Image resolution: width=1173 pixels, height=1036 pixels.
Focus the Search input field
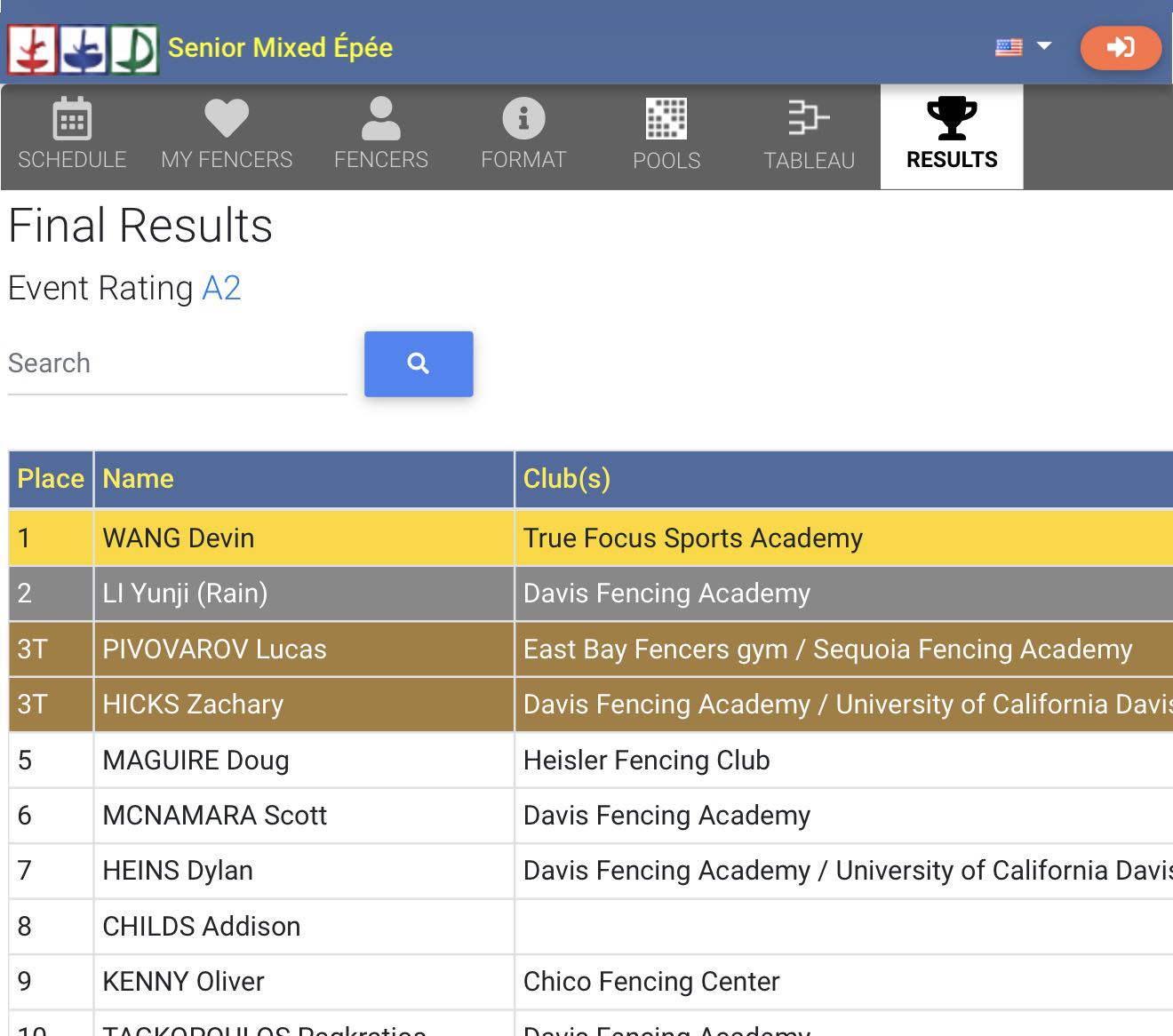[178, 363]
